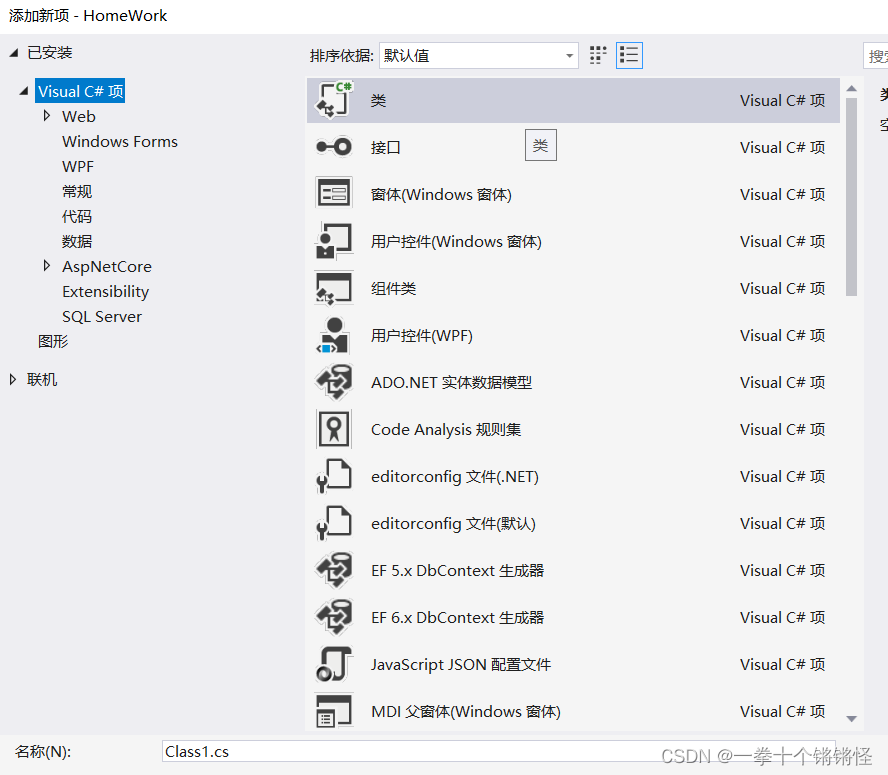Select the 类 (Class) template icon
Viewport: 888px width, 775px height.
tap(334, 100)
